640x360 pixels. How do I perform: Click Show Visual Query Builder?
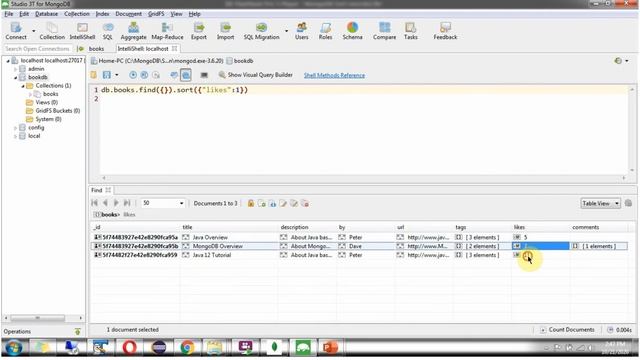pos(256,75)
